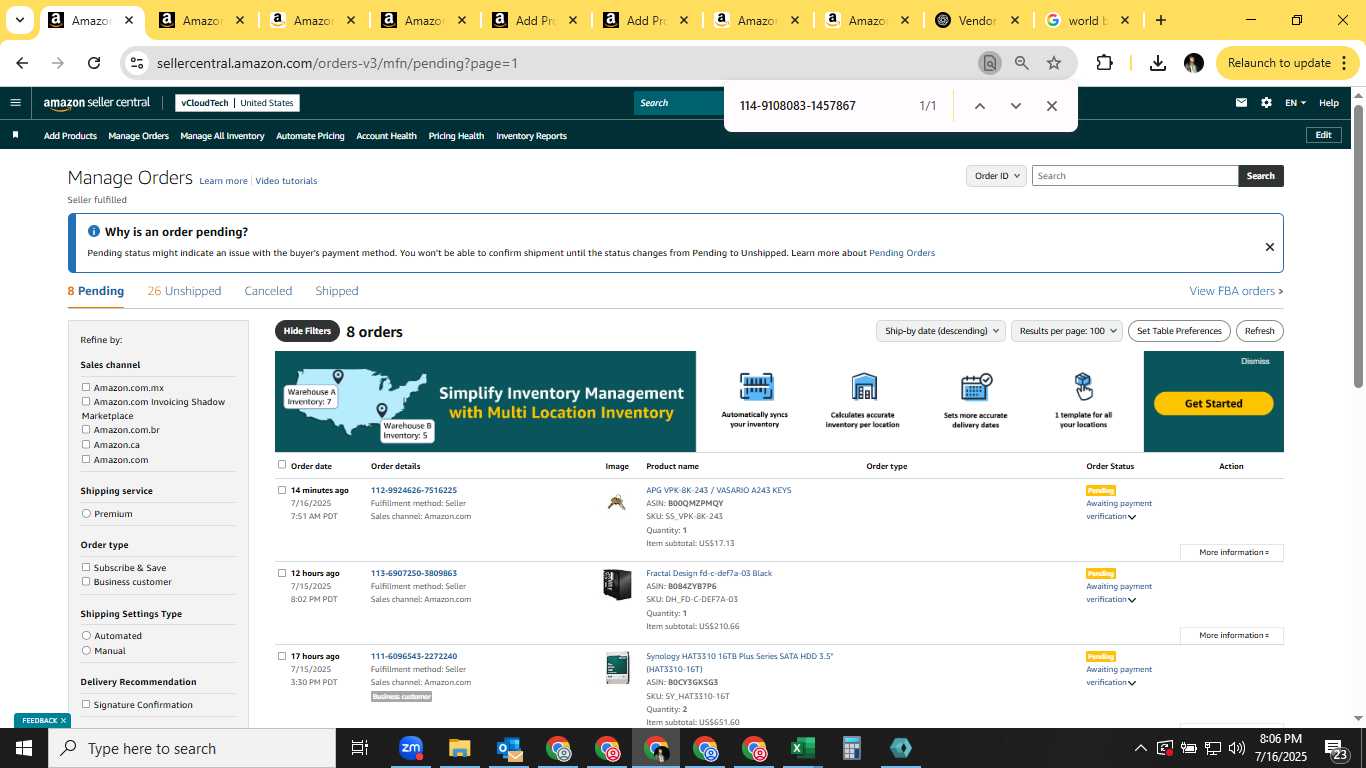Expand More information for order 112-9924626-7516225
This screenshot has height=768, width=1366.
coord(1232,552)
